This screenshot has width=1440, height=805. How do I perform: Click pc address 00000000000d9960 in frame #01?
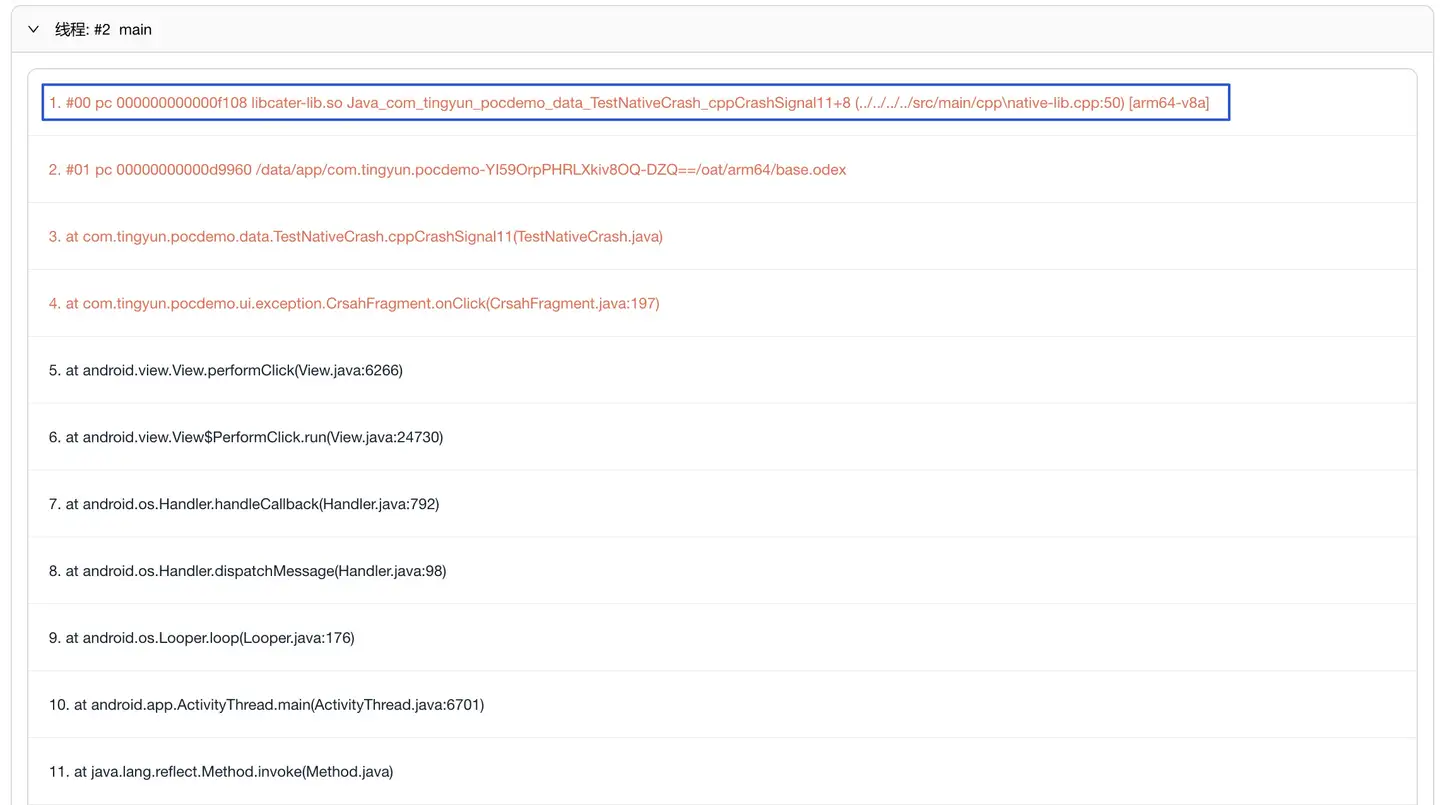click(x=183, y=170)
